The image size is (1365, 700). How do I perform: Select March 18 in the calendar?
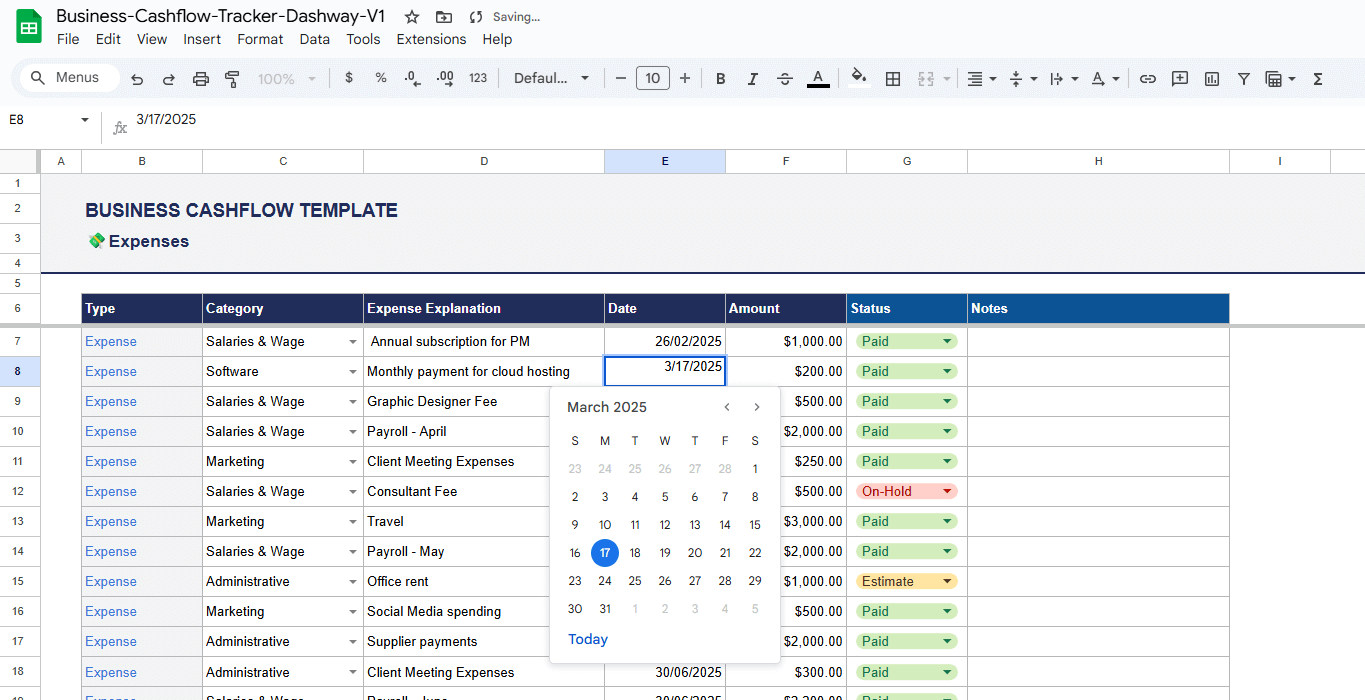[635, 553]
